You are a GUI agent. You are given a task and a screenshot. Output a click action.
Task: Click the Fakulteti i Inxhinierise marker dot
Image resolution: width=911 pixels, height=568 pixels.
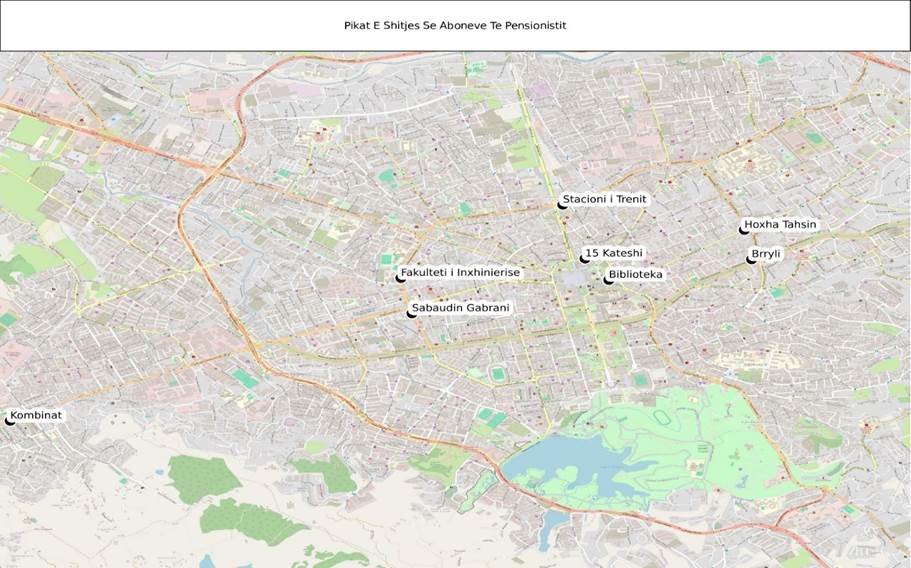[x=400, y=278]
